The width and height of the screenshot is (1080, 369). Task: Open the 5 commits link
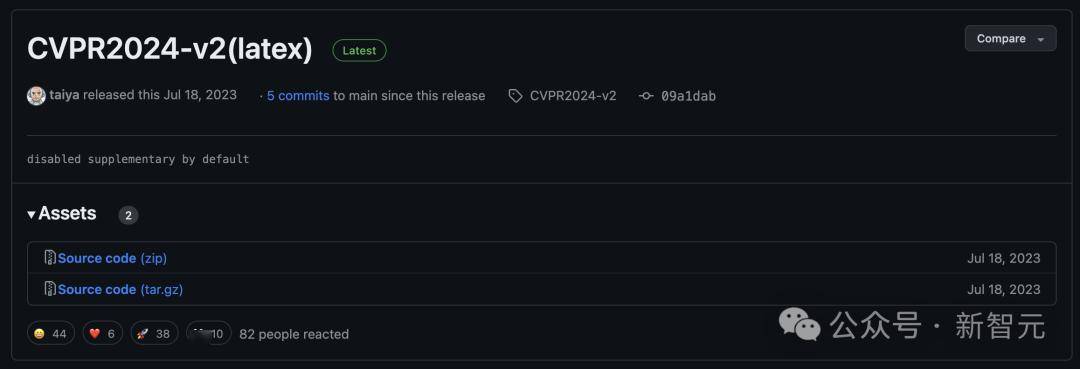298,96
